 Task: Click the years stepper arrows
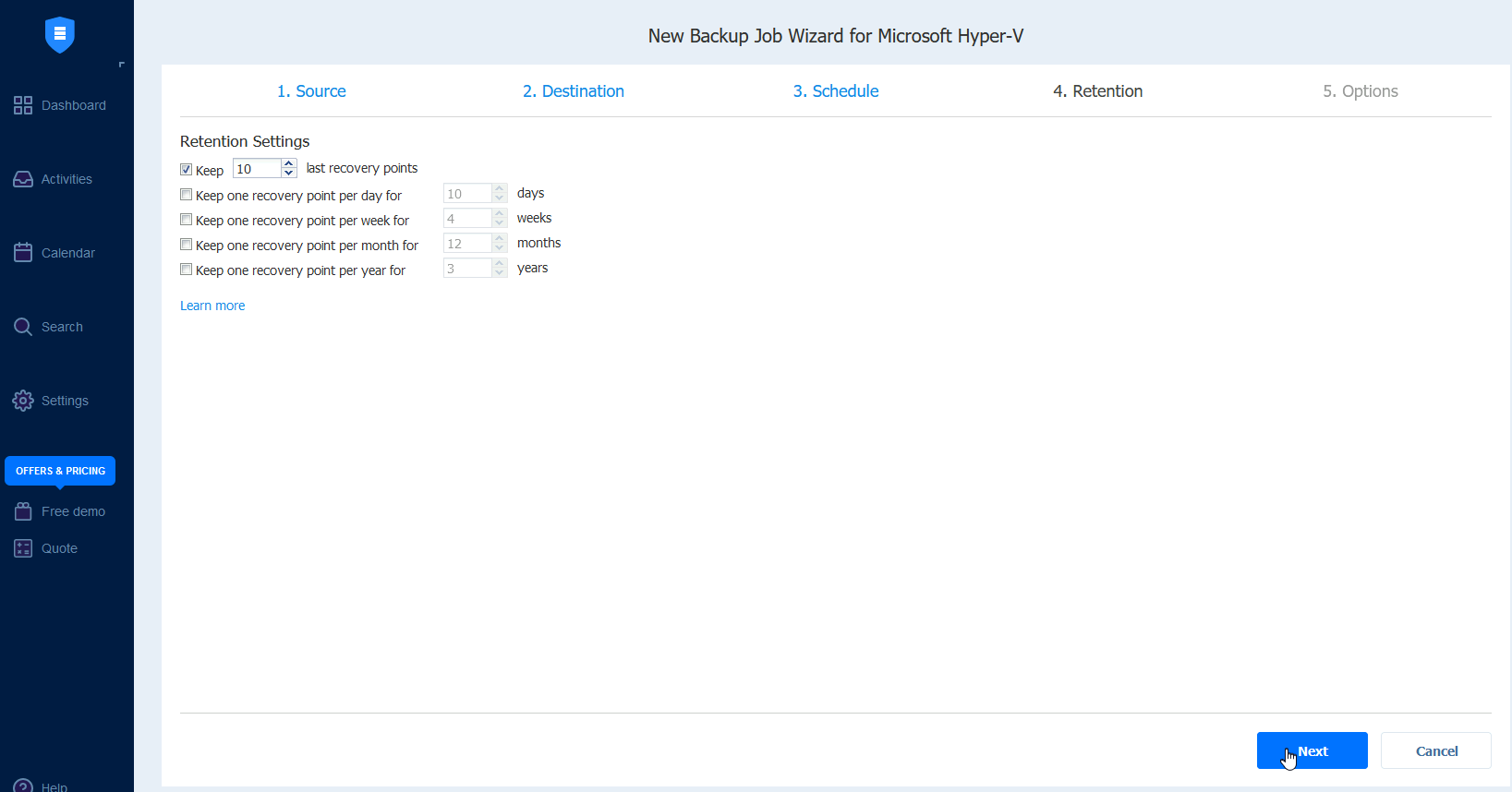(500, 268)
